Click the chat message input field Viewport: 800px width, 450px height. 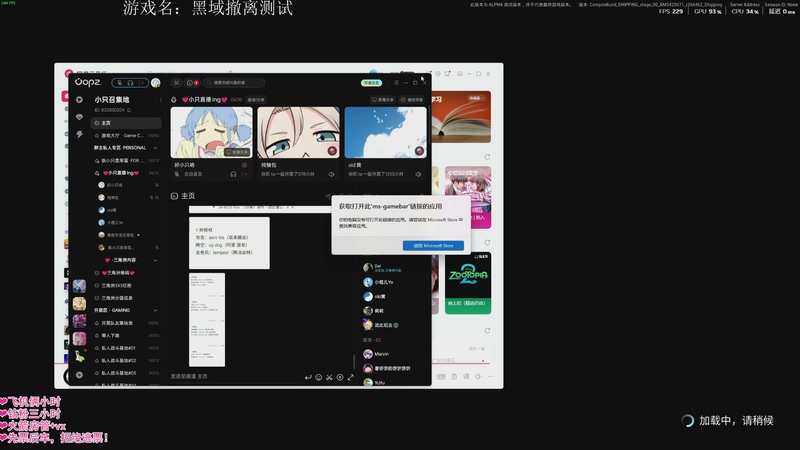235,377
